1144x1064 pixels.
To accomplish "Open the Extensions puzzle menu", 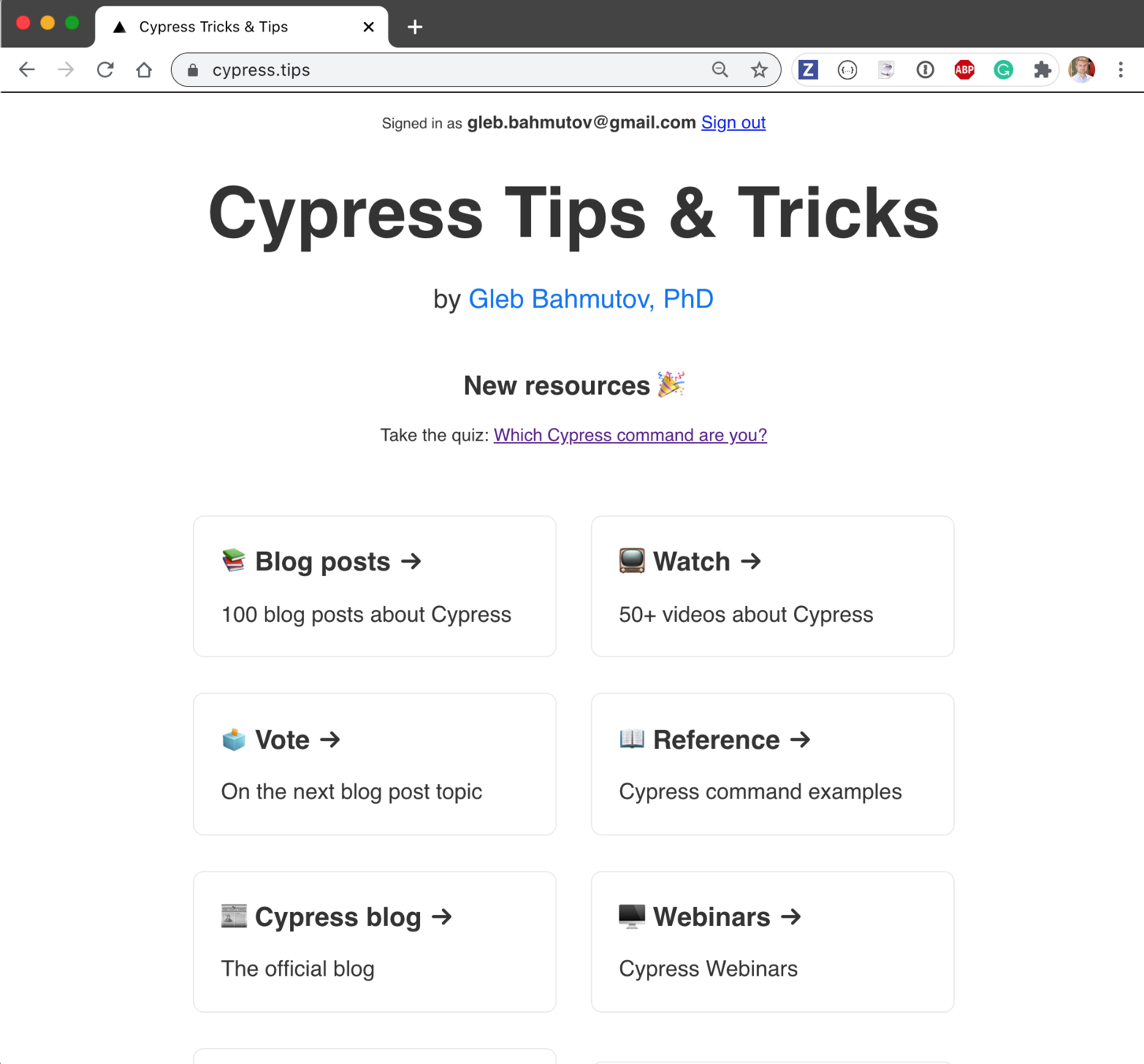I will (x=1042, y=69).
